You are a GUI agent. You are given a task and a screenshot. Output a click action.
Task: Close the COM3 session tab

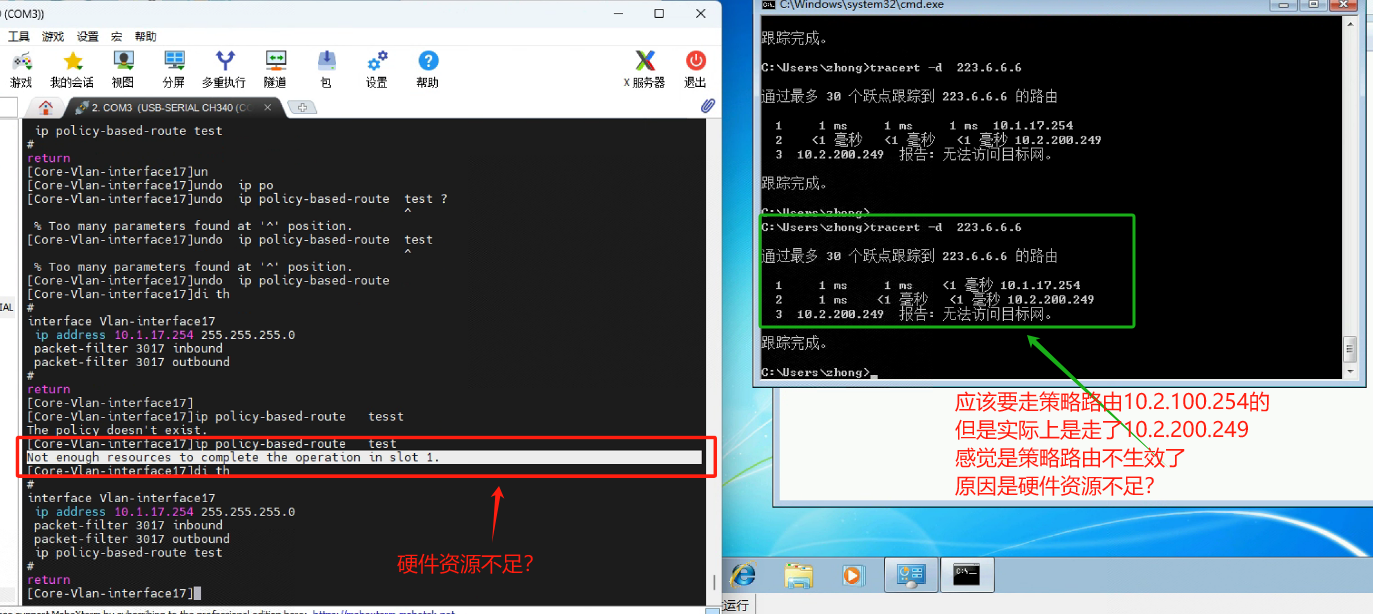pos(268,108)
